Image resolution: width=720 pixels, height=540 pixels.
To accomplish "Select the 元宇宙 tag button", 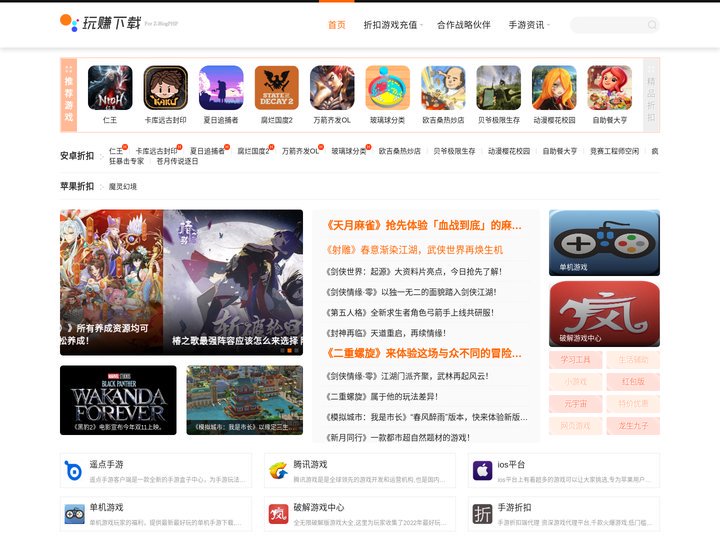I will (x=575, y=404).
